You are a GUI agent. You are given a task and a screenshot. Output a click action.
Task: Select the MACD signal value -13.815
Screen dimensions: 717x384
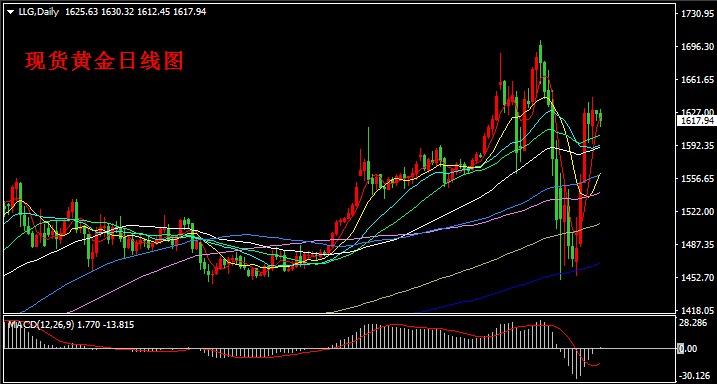119,325
